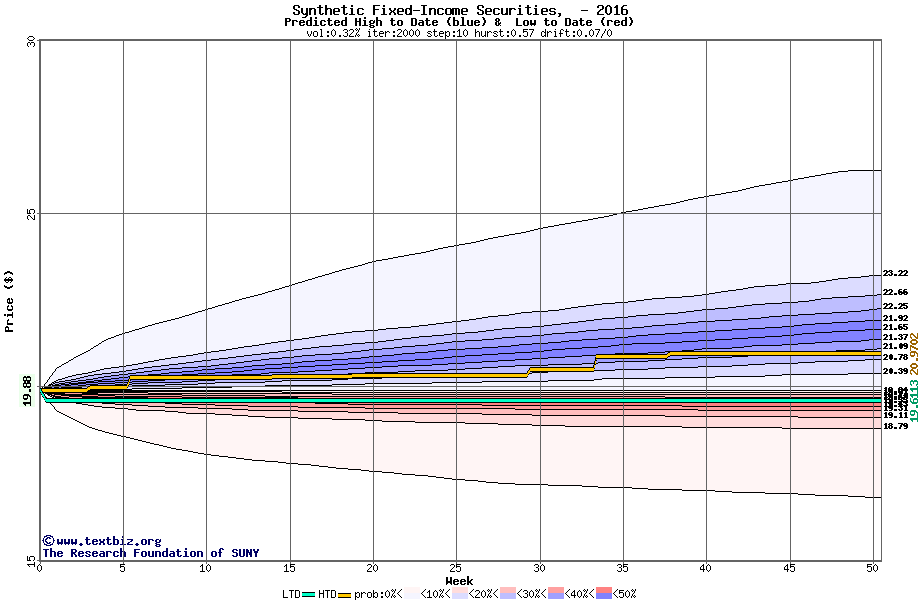
Task: Click The Research Foundation of SUNY text
Action: click(x=150, y=553)
